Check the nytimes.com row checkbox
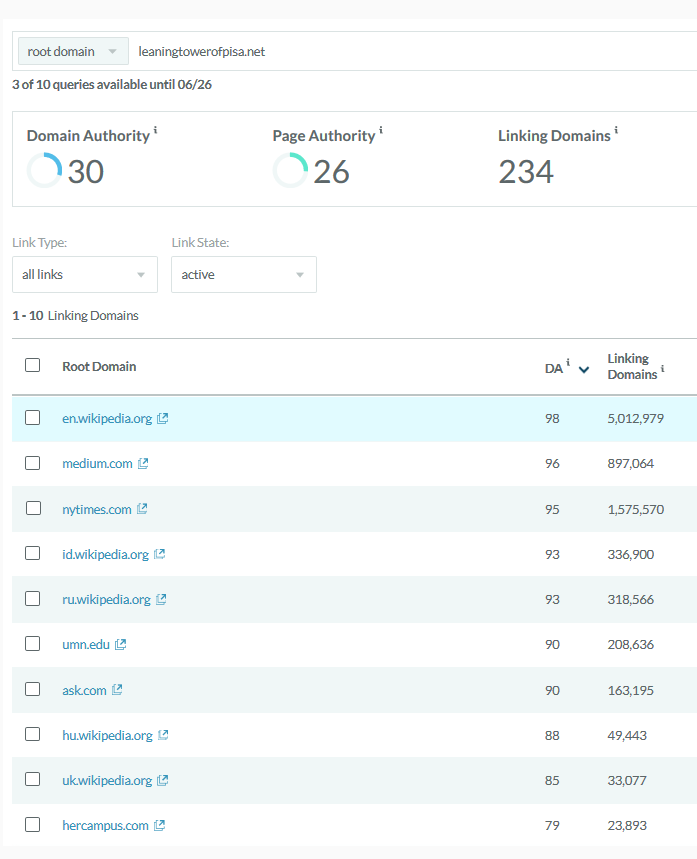 (x=33, y=508)
